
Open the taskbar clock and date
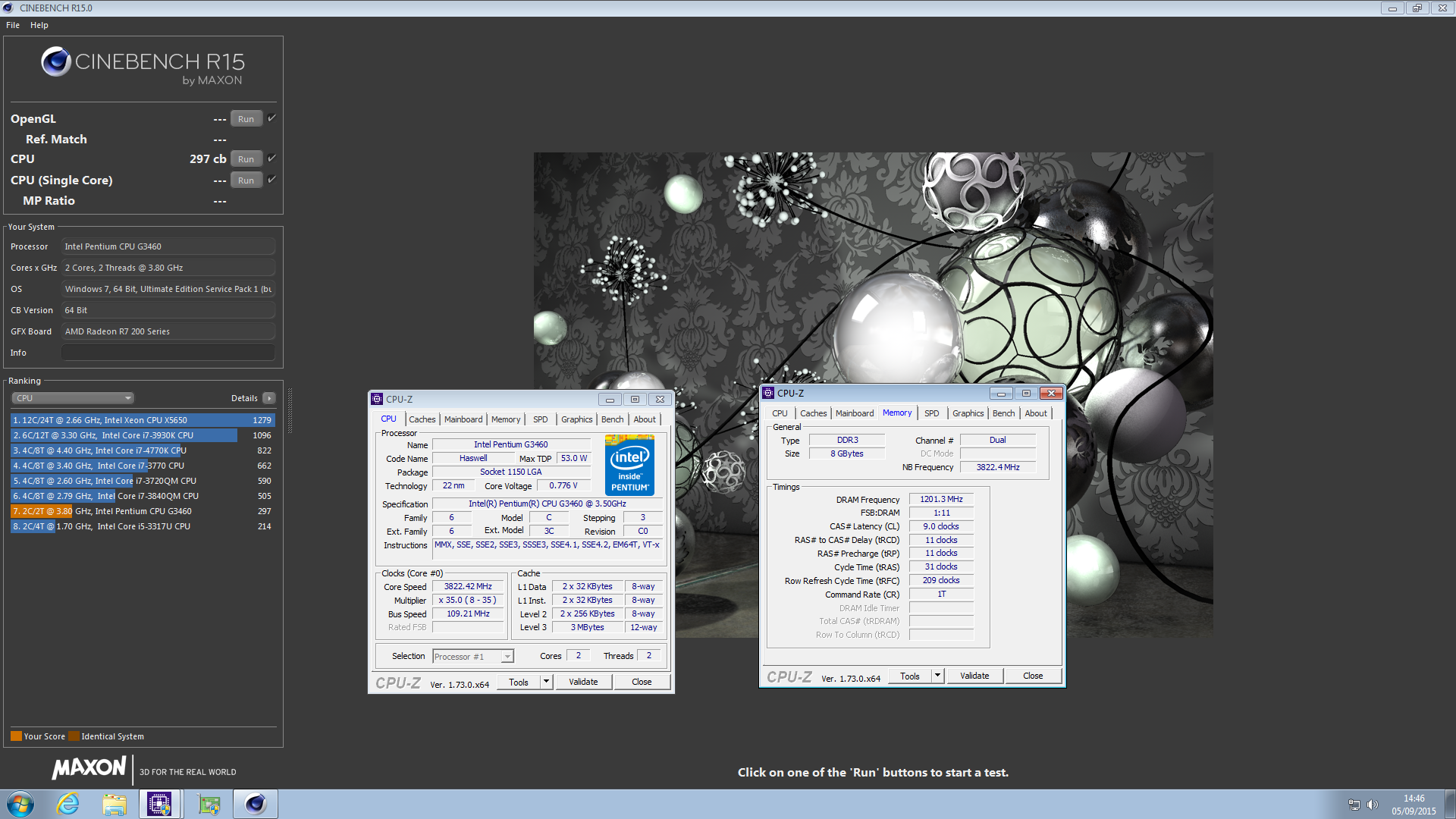(1414, 805)
